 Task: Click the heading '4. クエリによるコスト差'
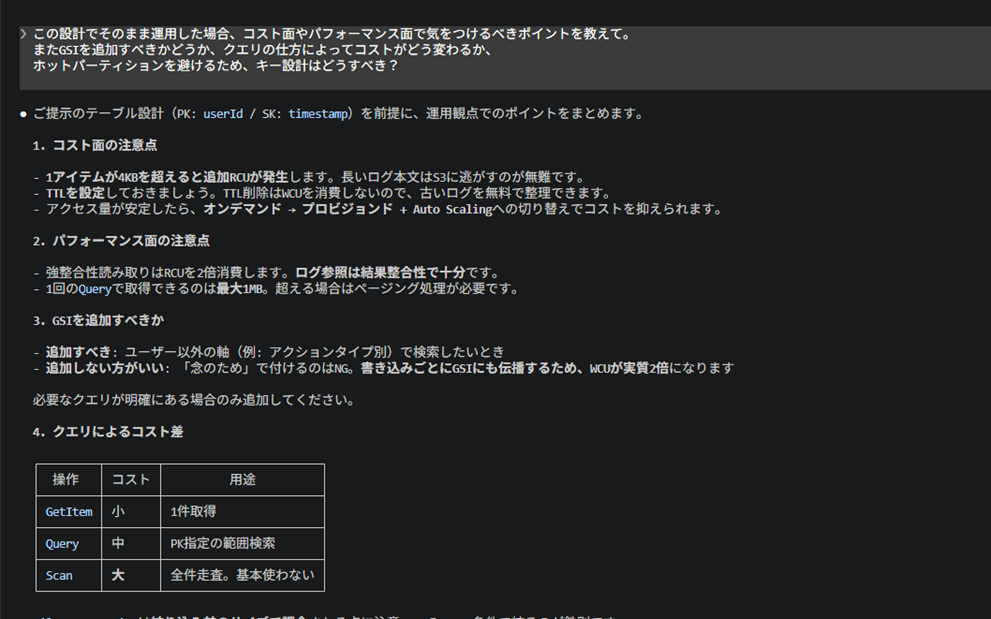107,432
